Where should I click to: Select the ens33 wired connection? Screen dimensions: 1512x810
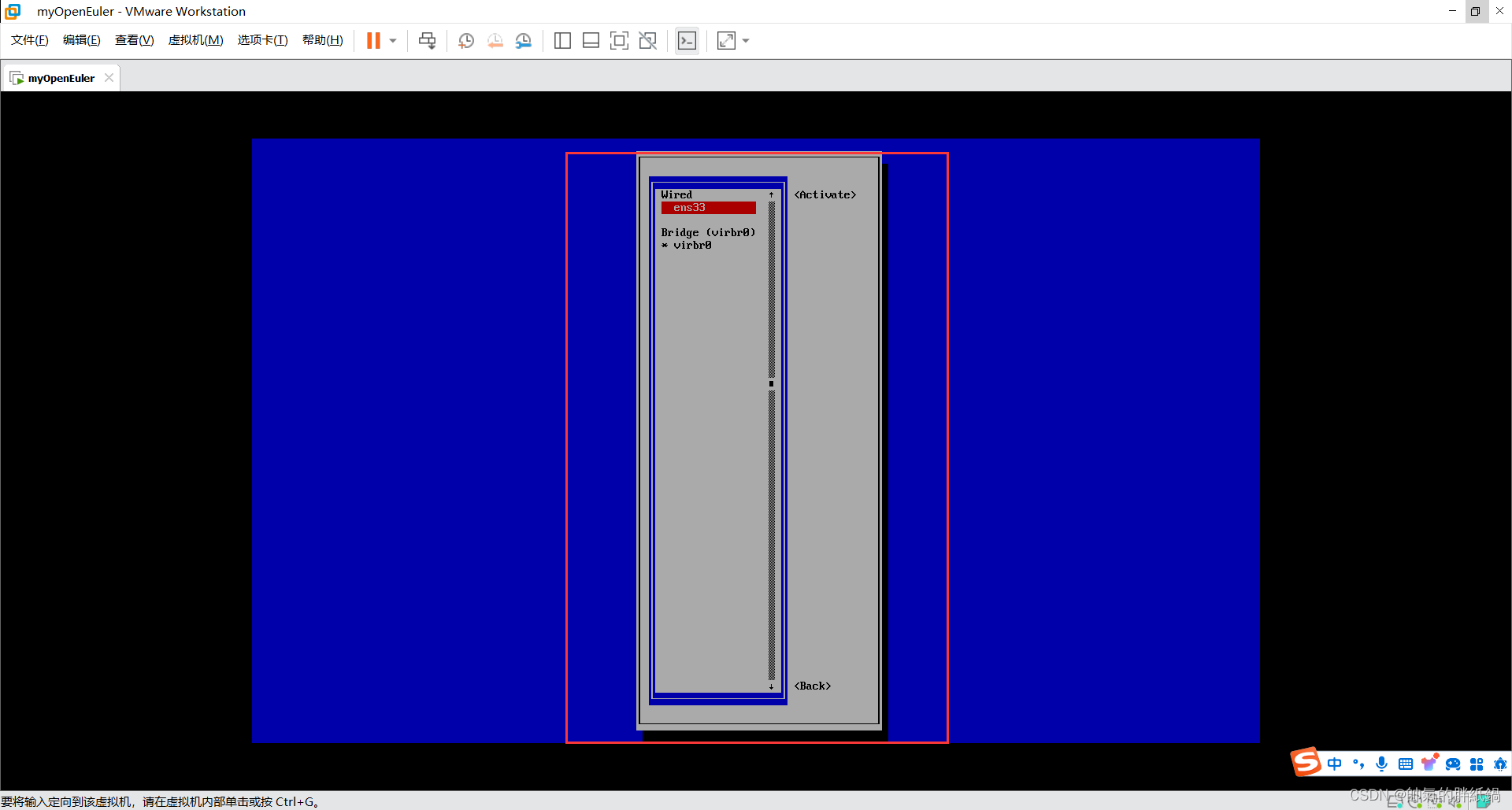tap(709, 208)
